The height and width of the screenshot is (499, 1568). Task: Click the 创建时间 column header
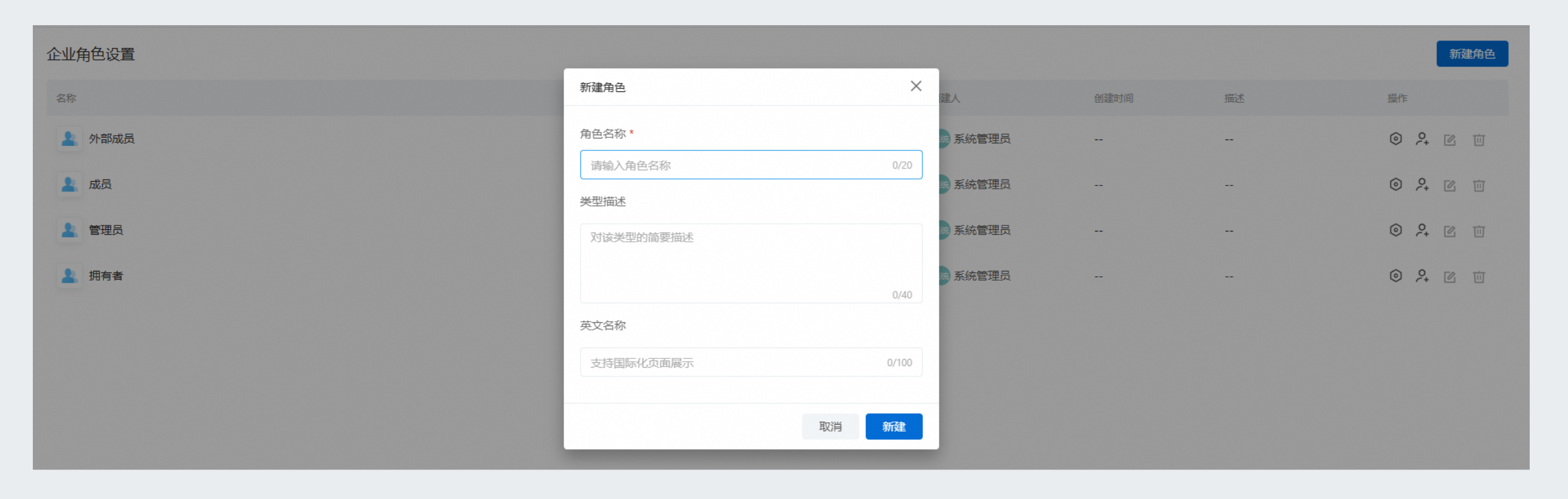tap(1113, 98)
